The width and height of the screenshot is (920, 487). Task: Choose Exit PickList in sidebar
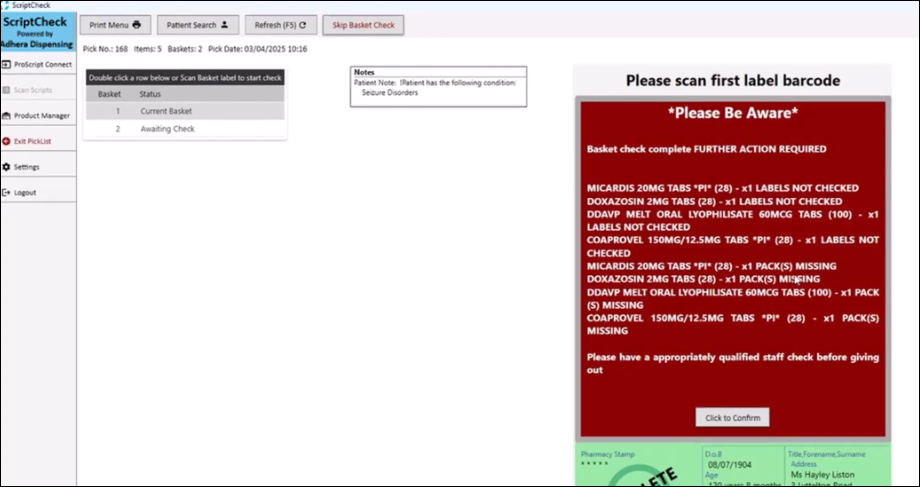coord(38,141)
